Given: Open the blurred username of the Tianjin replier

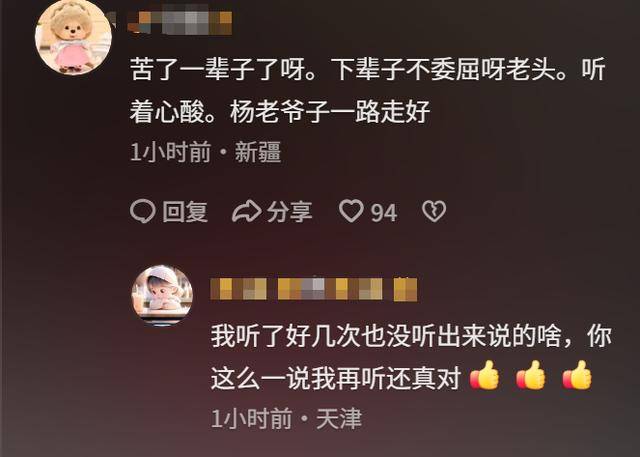Looking at the screenshot, I should (x=314, y=289).
